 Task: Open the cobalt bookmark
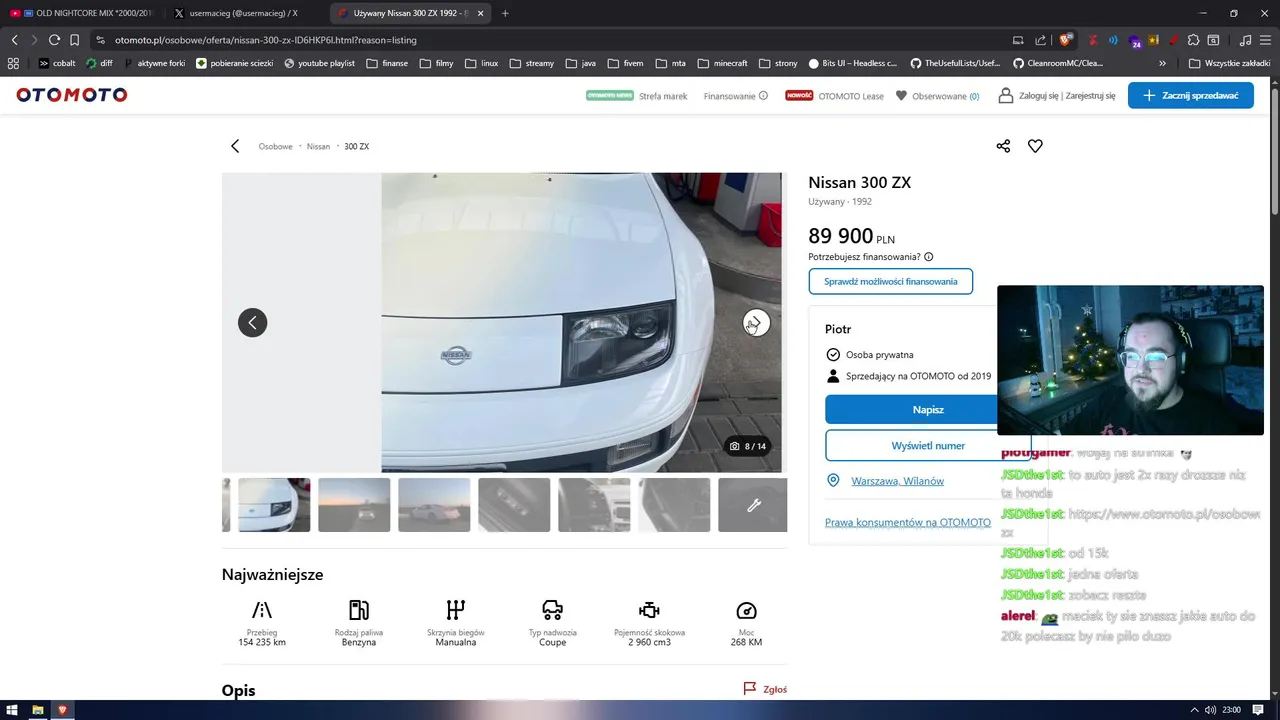pyautogui.click(x=57, y=63)
